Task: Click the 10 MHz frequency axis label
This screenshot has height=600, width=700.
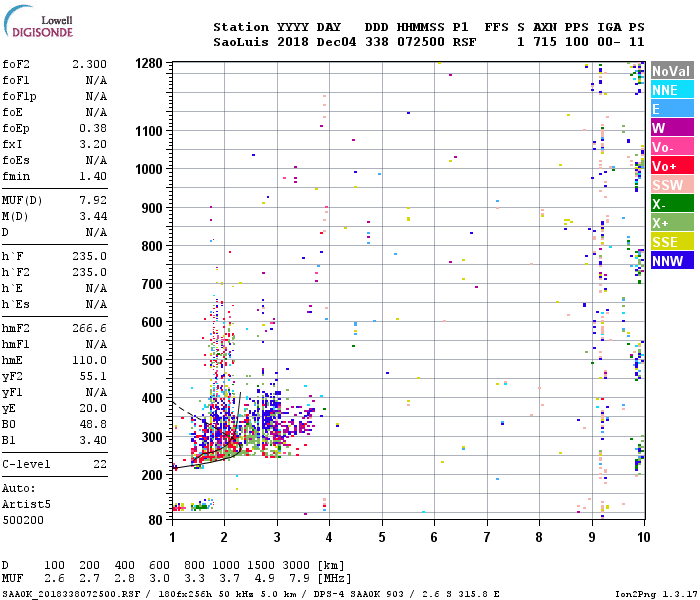Action: coord(643,537)
